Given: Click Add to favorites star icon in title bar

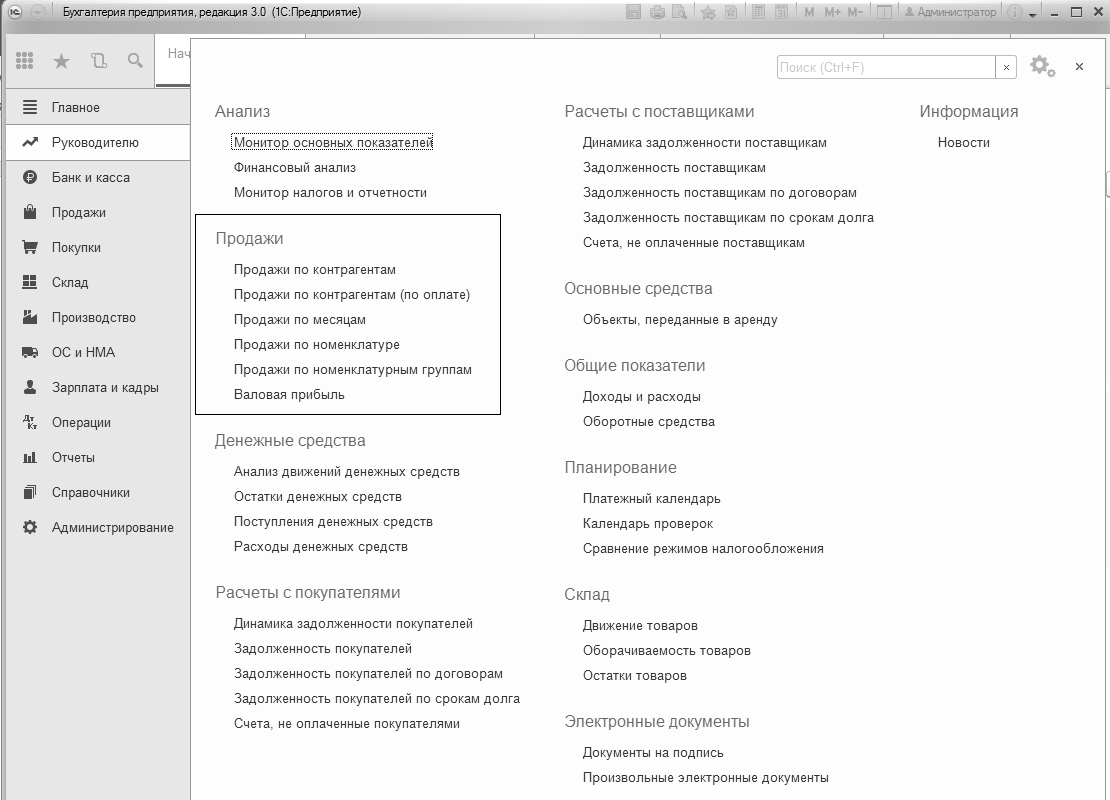Looking at the screenshot, I should coord(708,12).
